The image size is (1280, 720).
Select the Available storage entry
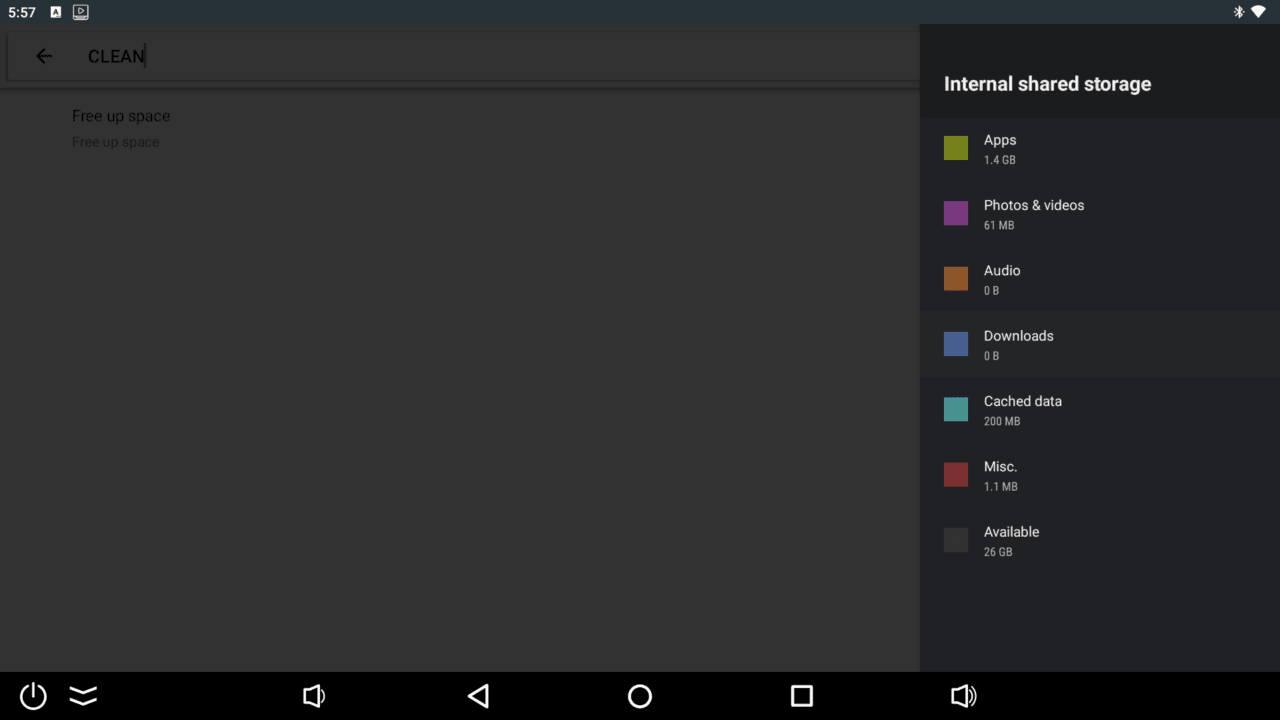click(x=1099, y=541)
